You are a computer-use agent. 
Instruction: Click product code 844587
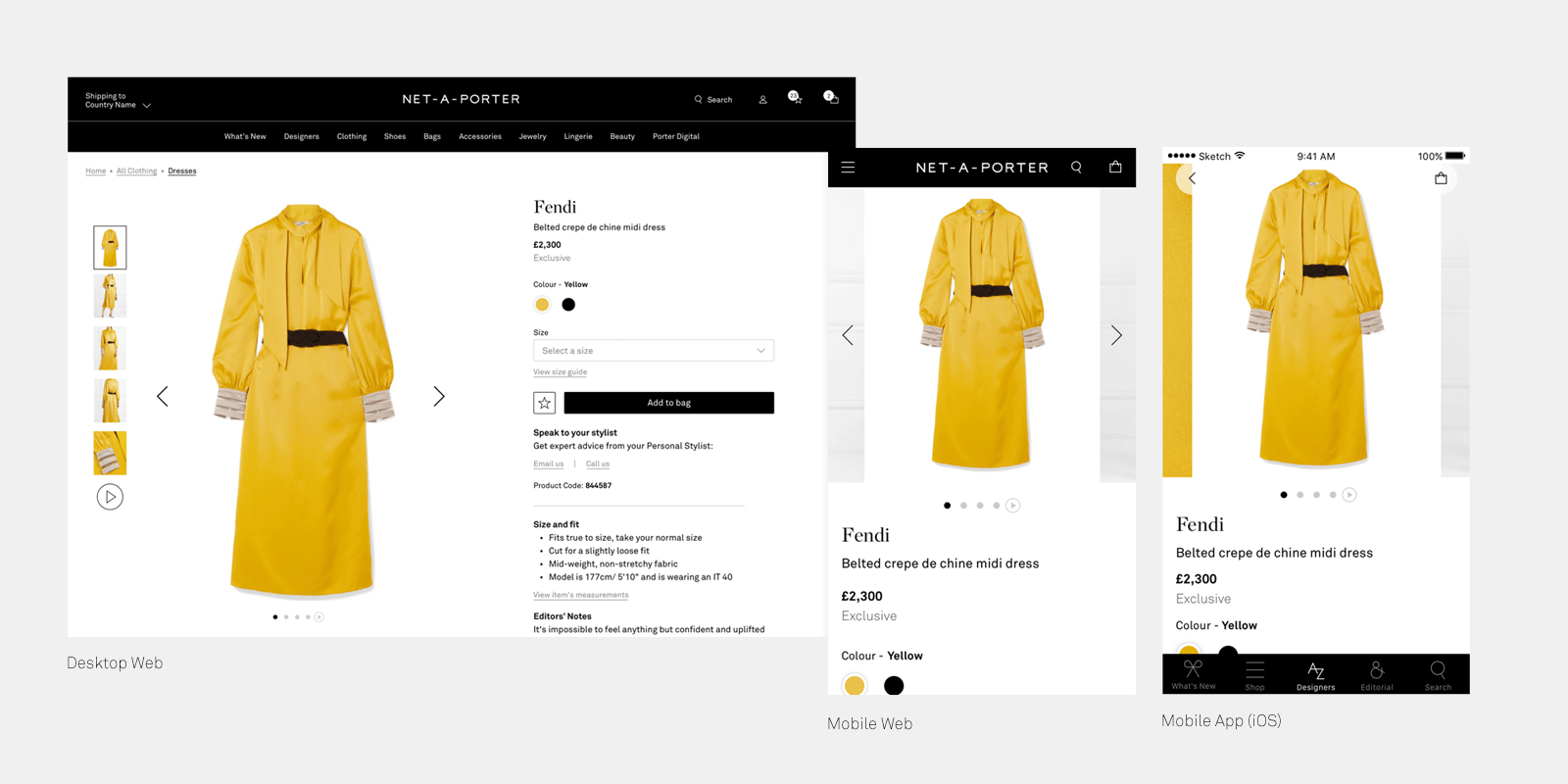click(x=598, y=486)
